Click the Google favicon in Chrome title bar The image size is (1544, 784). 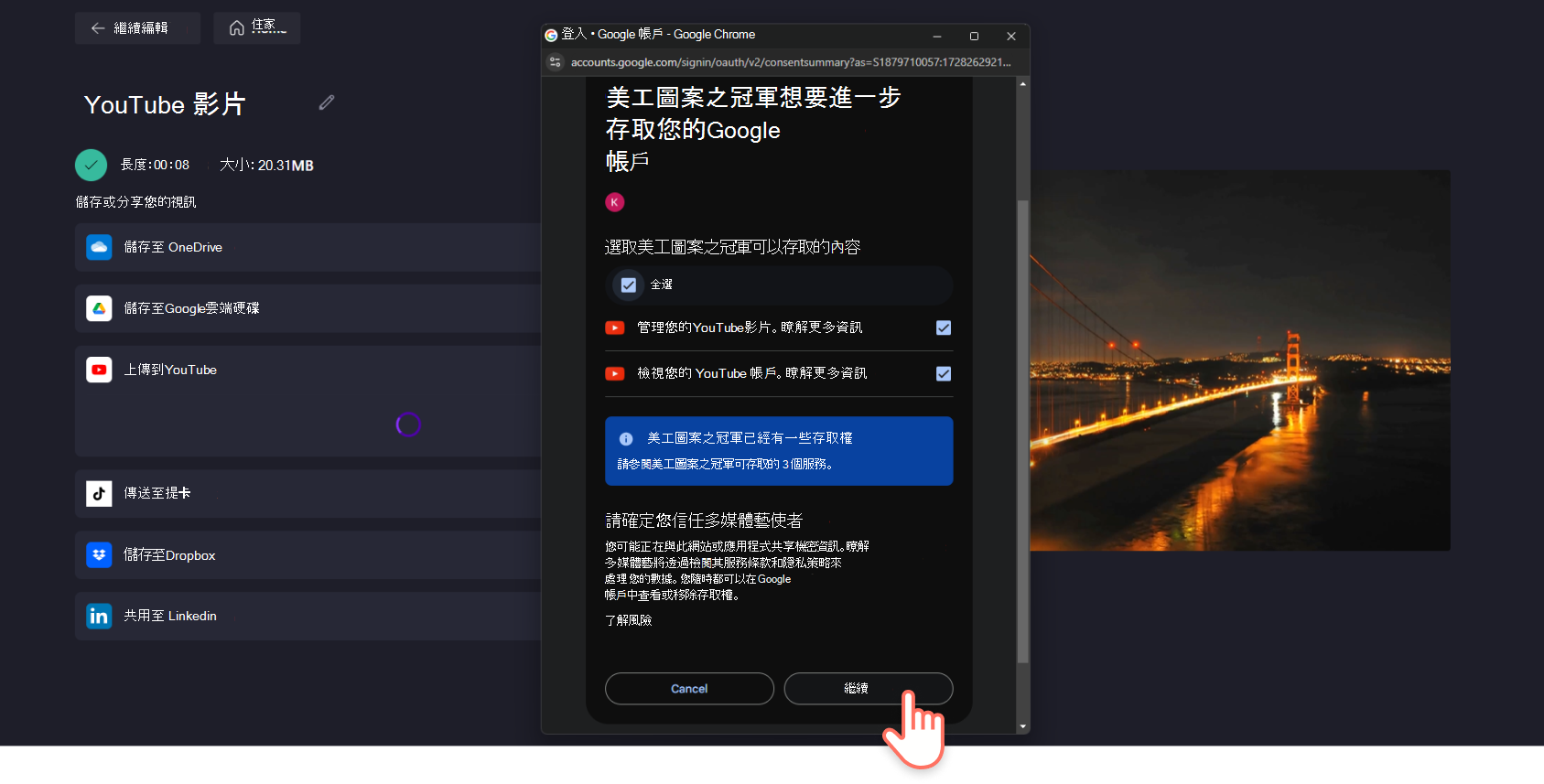[x=551, y=35]
